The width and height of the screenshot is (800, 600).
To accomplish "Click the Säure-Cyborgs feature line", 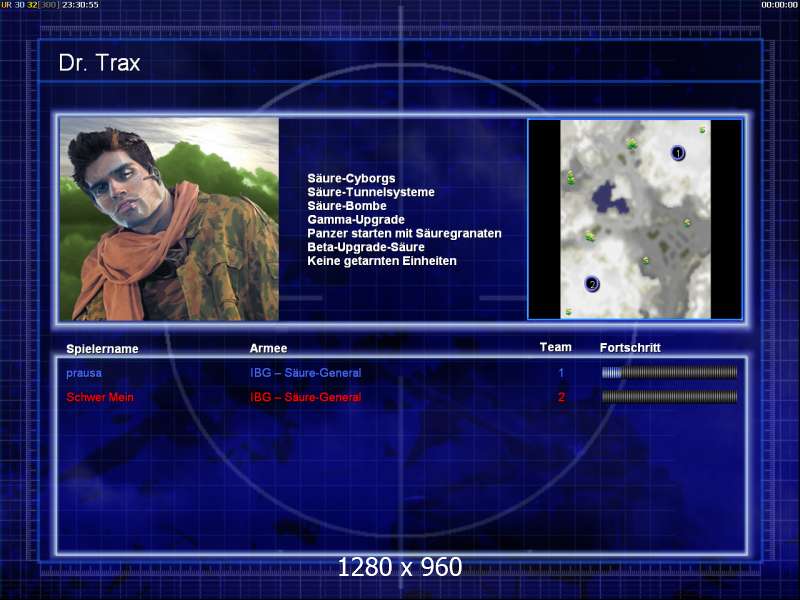I will [351, 178].
